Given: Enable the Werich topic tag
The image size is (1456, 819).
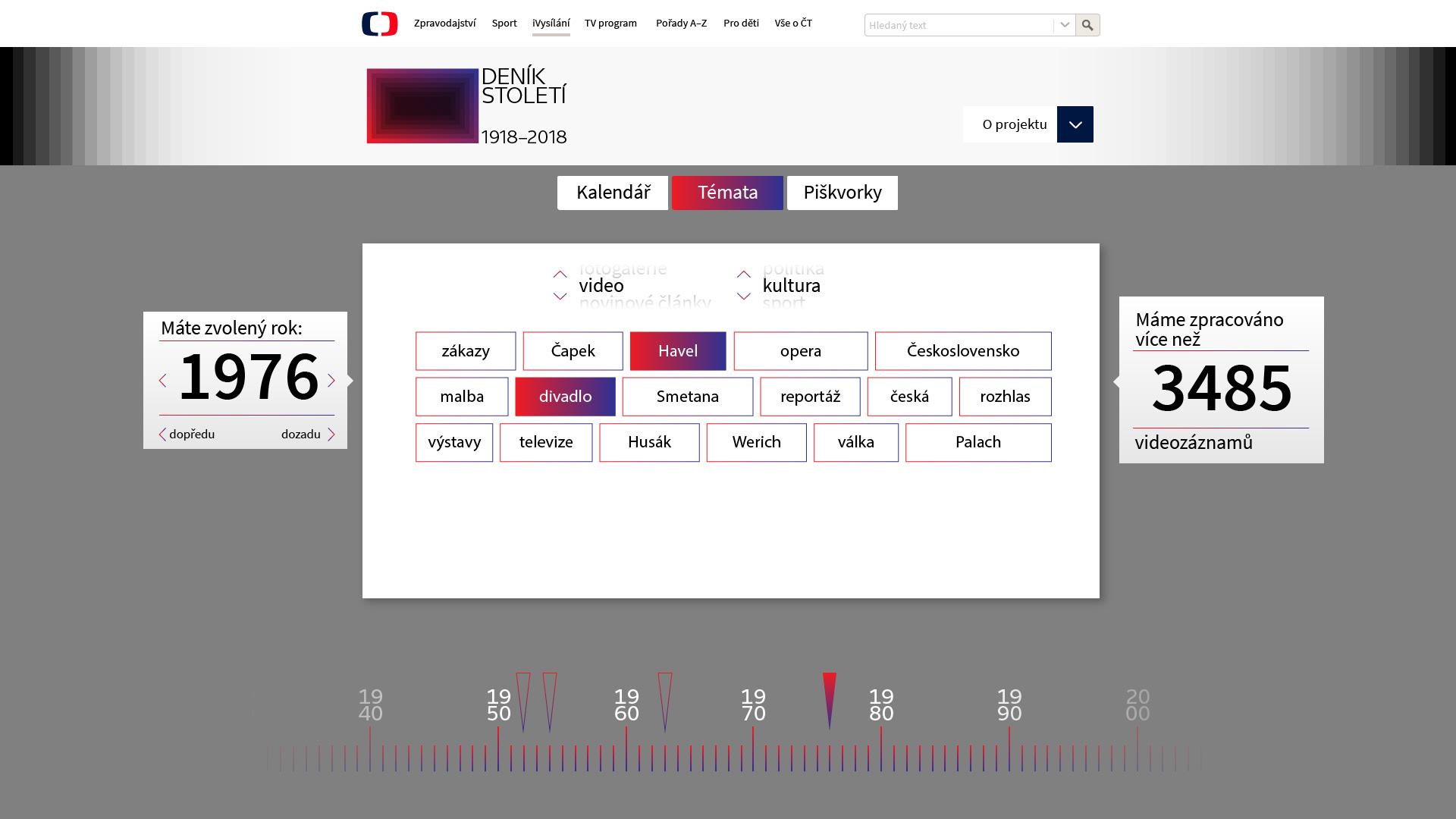Looking at the screenshot, I should 756,443.
